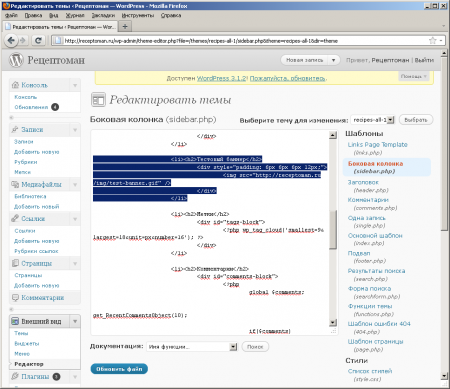
Task: Click the Выйти logout link
Action: click(x=424, y=60)
